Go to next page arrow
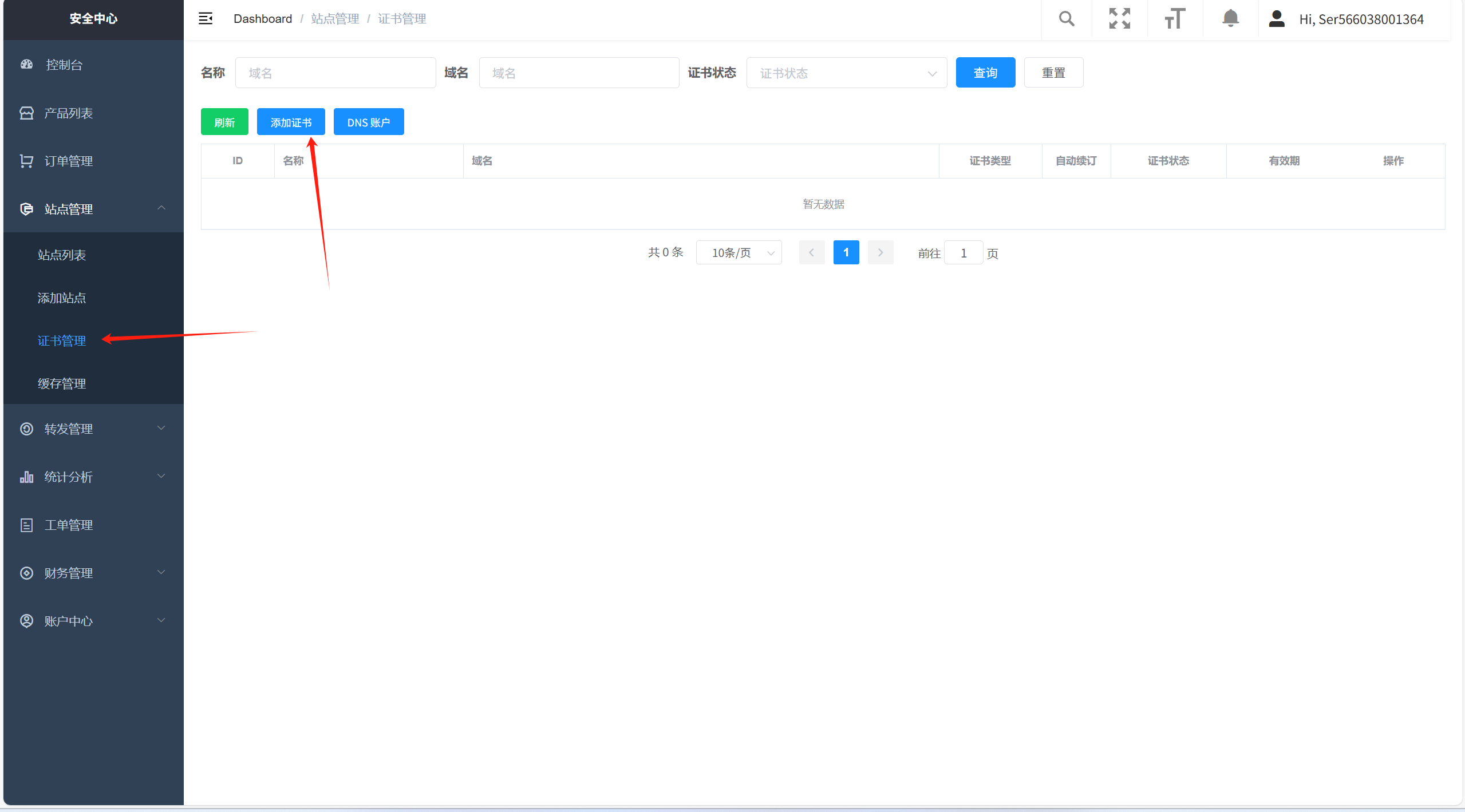Screen dimensions: 1465x812 point(880,252)
